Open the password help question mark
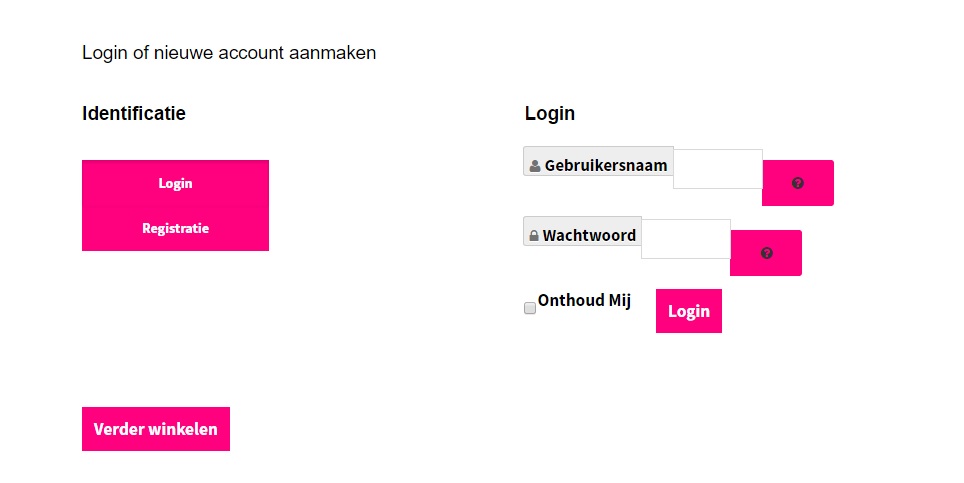Screen dimensions: 964x483 pos(766,253)
